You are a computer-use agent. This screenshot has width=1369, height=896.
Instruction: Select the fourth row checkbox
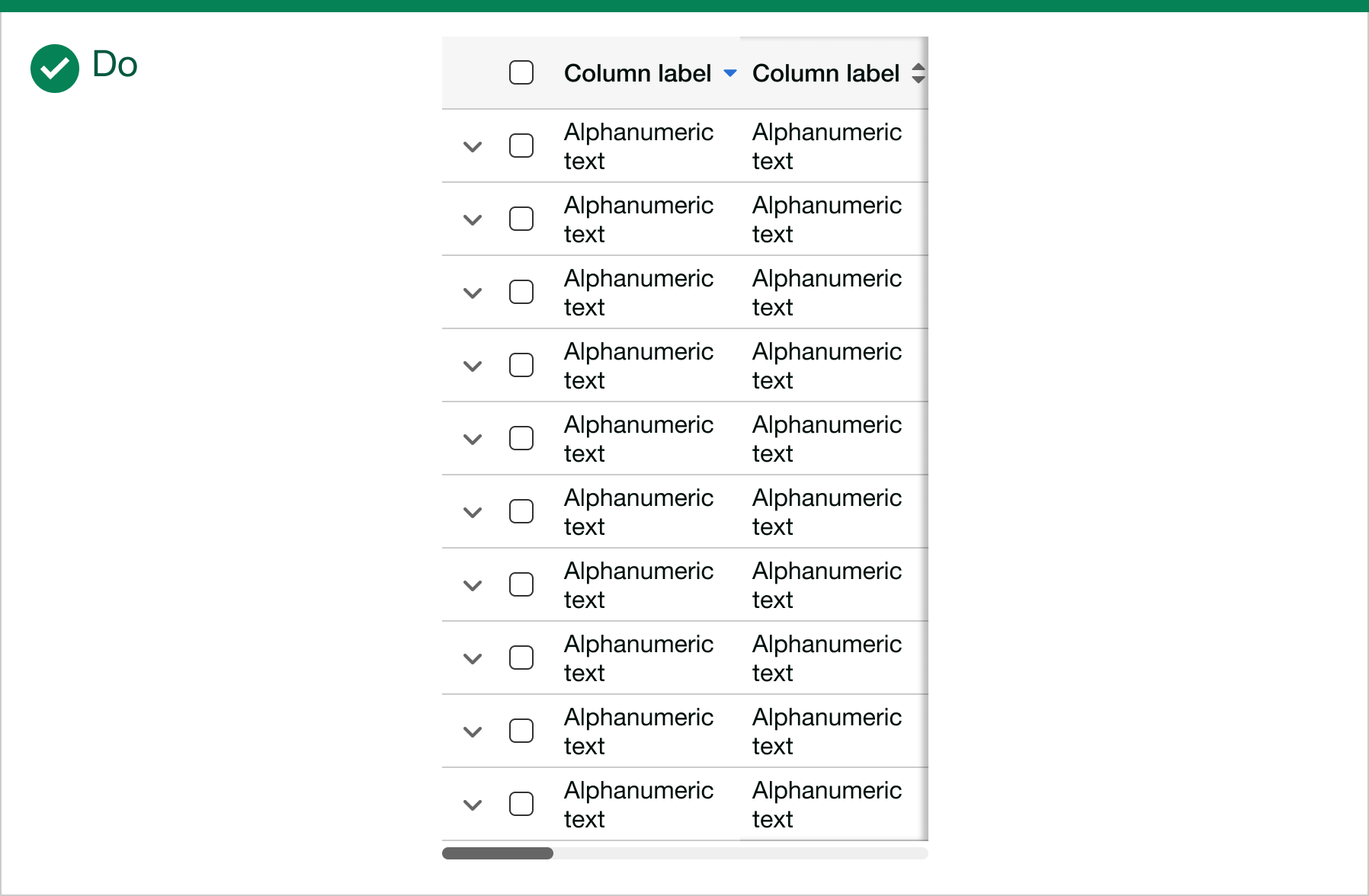tap(521, 365)
